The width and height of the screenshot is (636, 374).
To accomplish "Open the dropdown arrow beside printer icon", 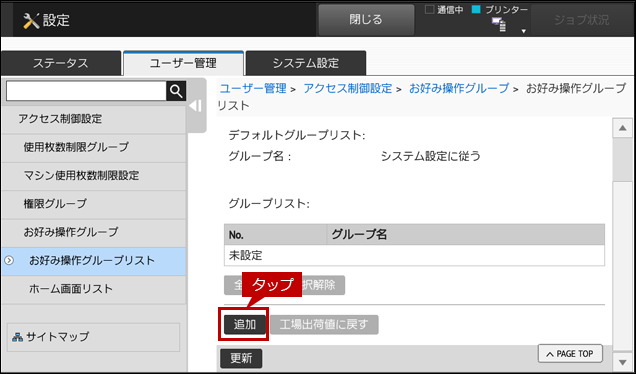I will tap(524, 31).
